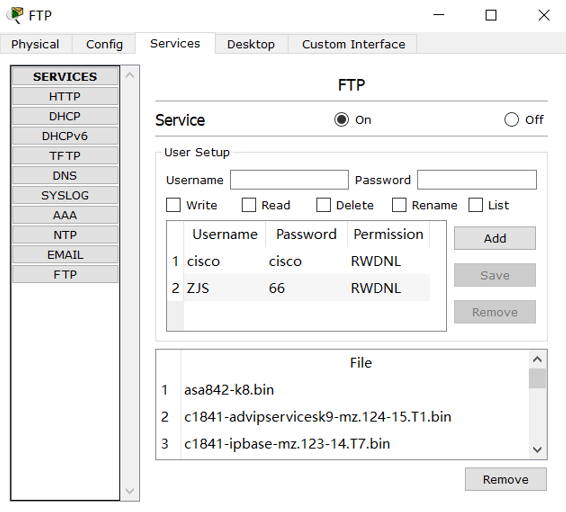The width and height of the screenshot is (566, 512).
Task: Click services panel scroll down arrow
Action: 130,491
